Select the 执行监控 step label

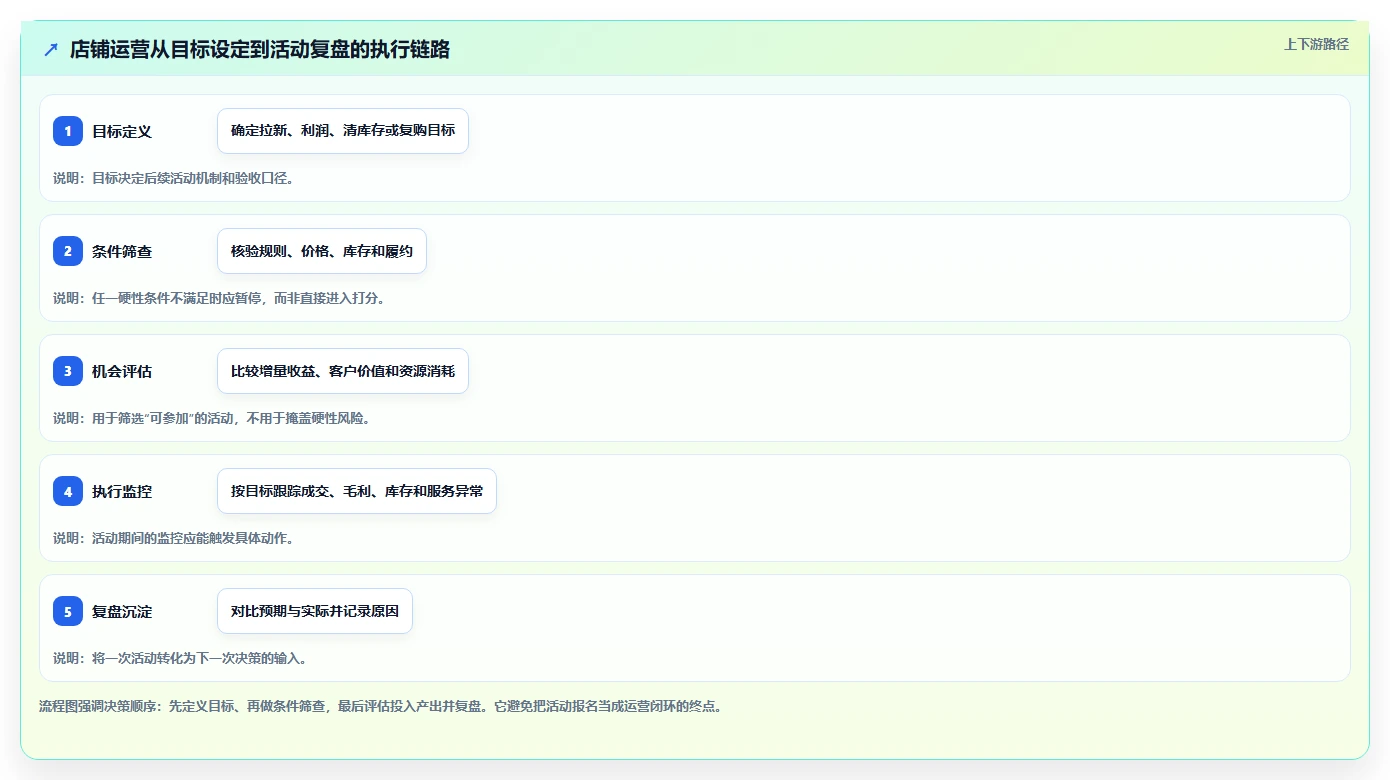coord(122,491)
